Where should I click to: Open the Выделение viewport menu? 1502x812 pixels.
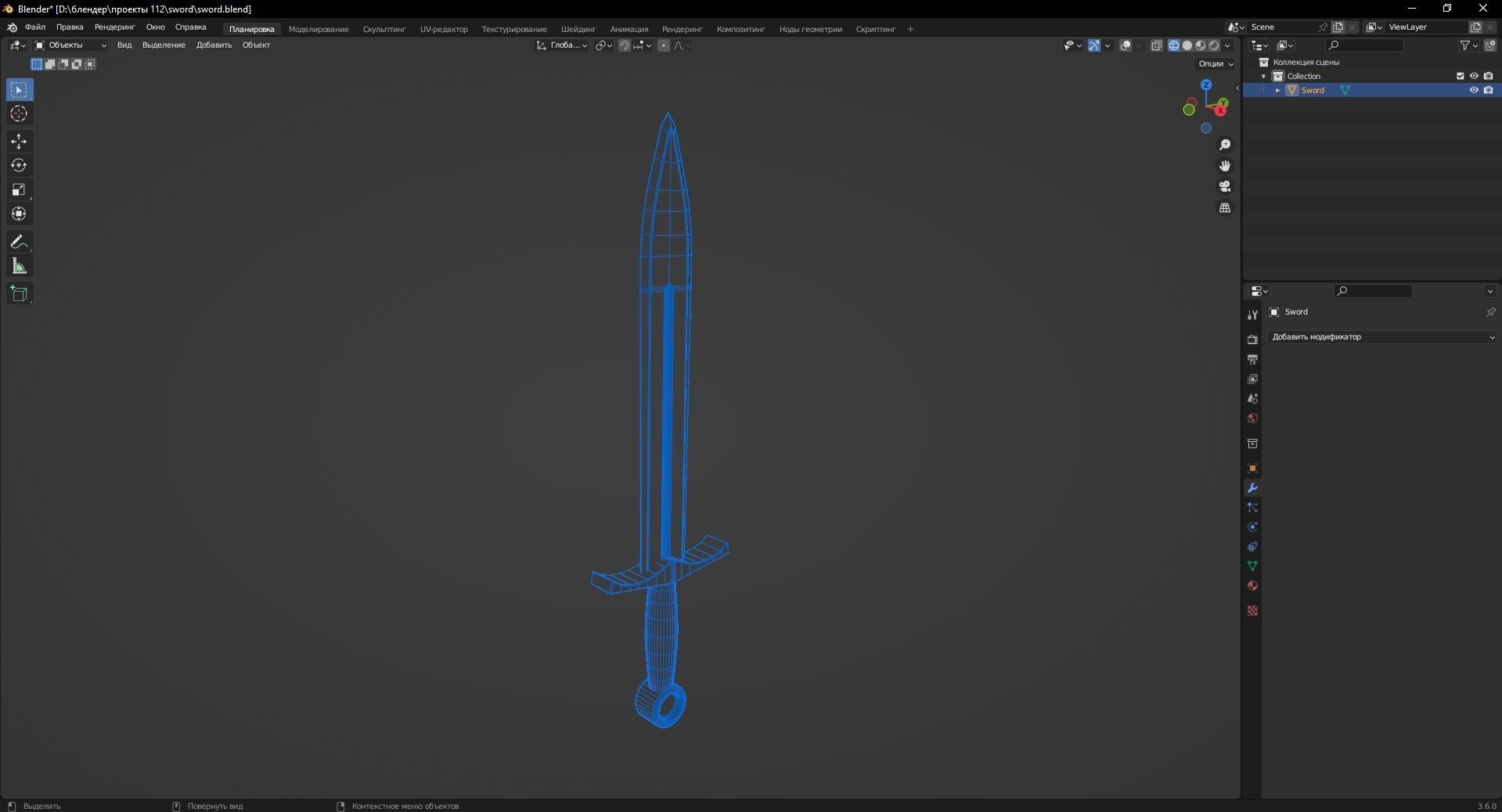164,45
